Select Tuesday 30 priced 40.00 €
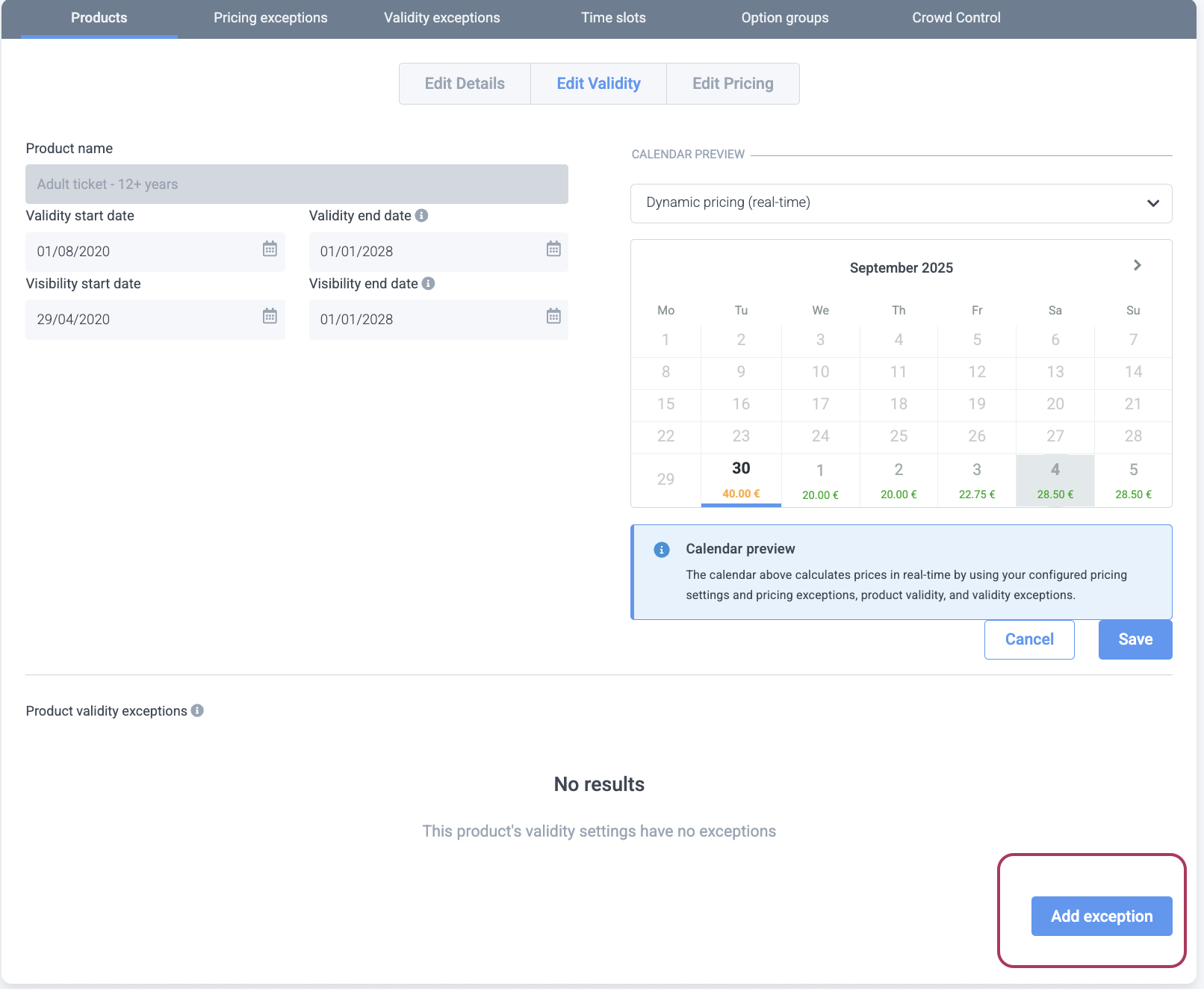 tap(741, 480)
